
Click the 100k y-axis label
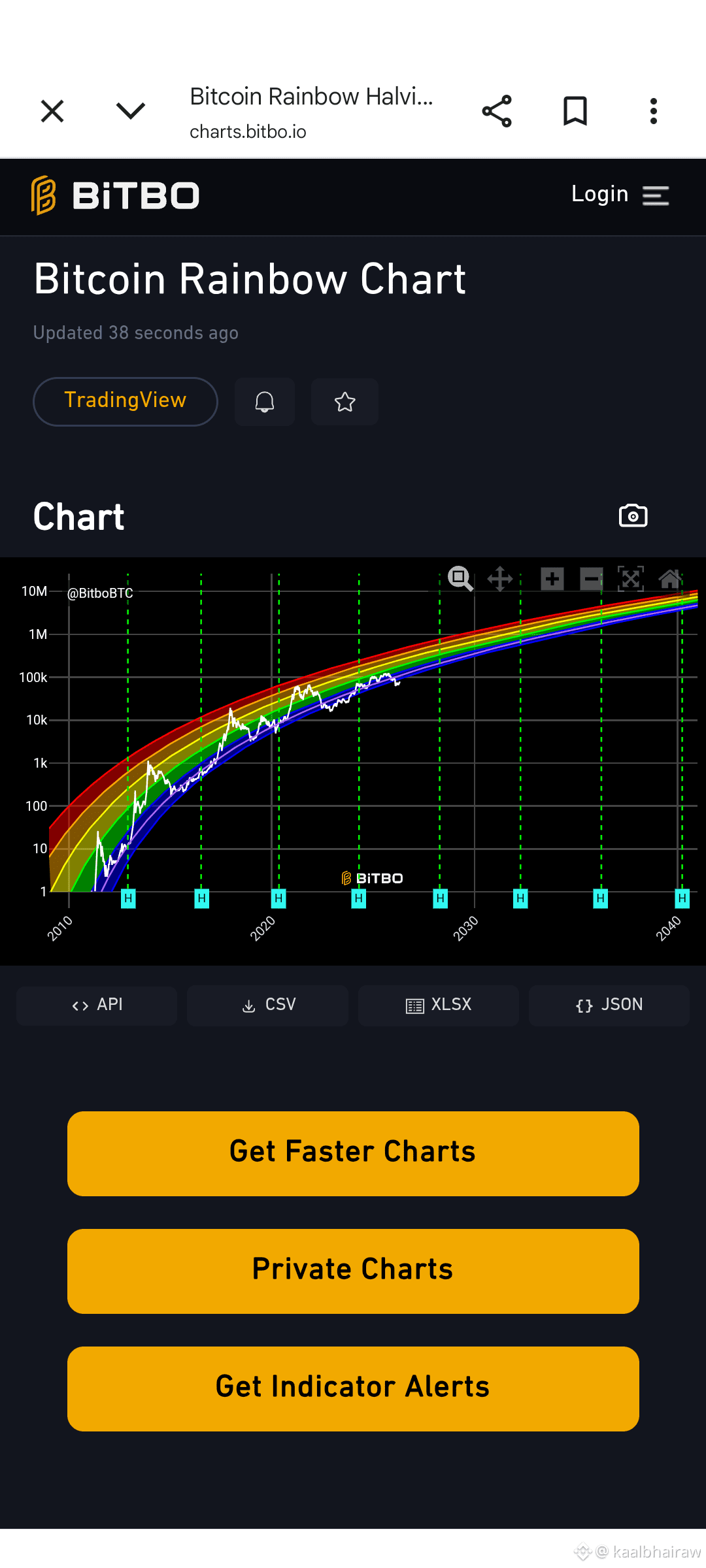coord(33,678)
